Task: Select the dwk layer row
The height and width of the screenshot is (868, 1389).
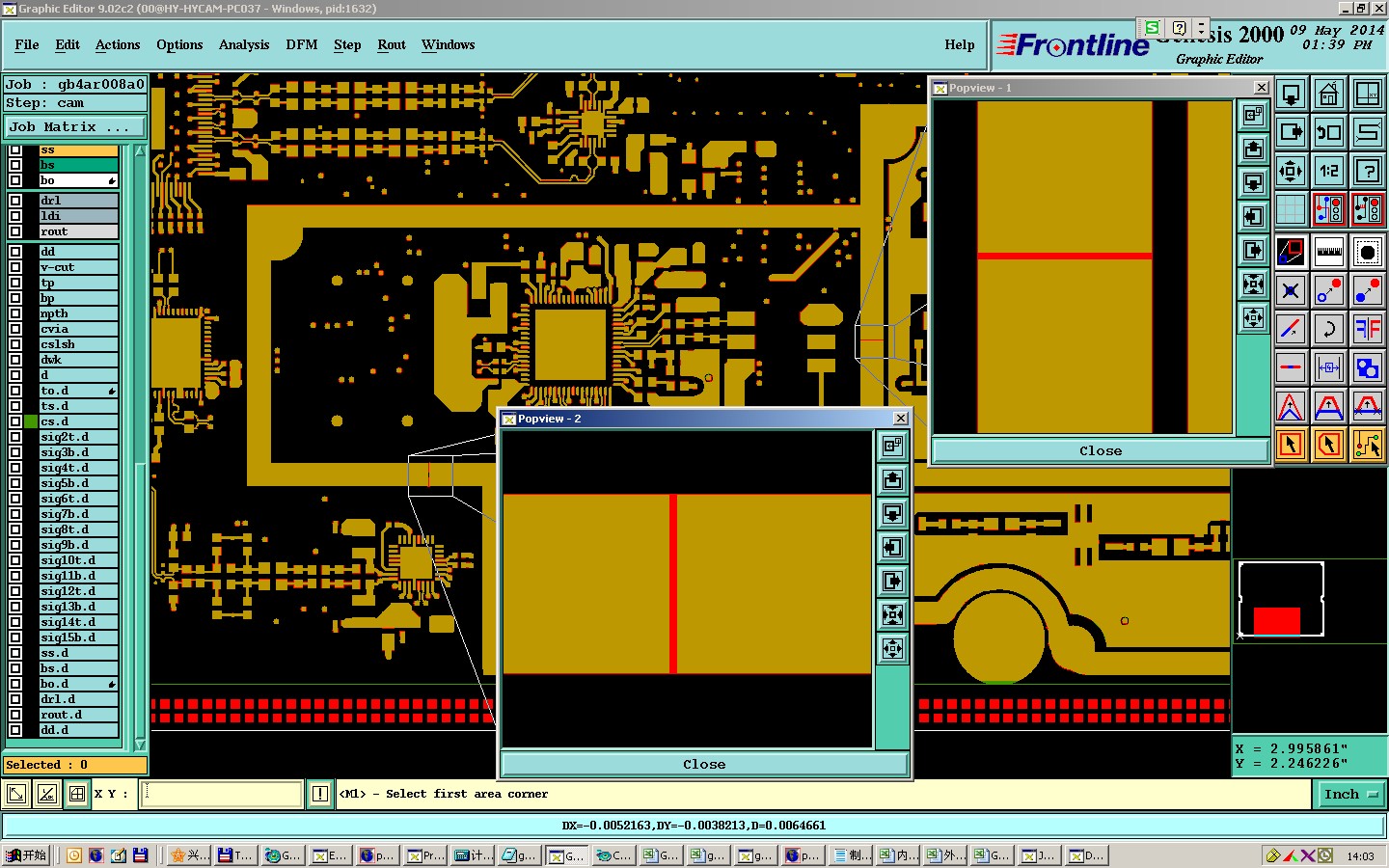Action: 78,360
